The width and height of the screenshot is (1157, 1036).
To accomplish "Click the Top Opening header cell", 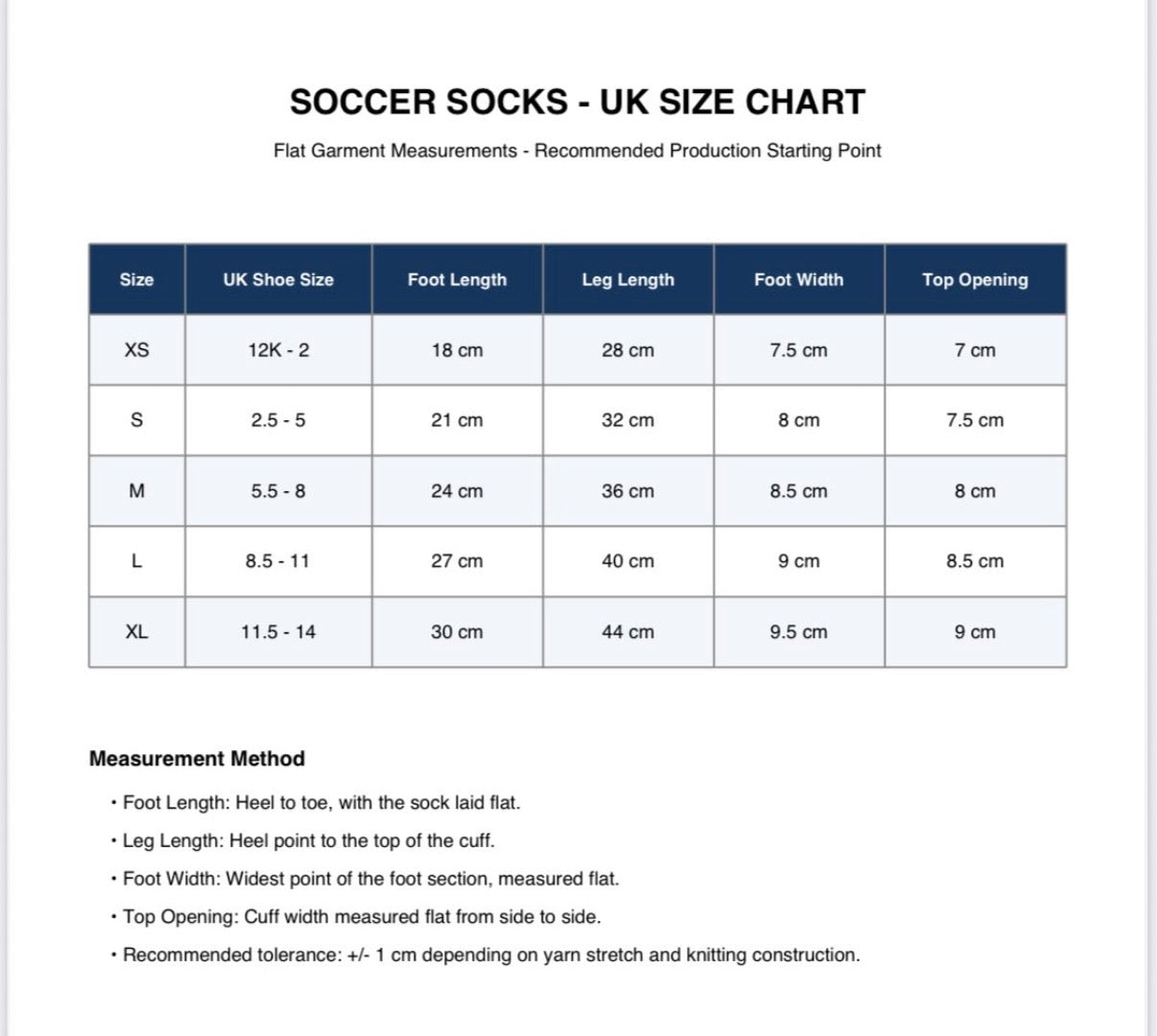I will (x=975, y=279).
